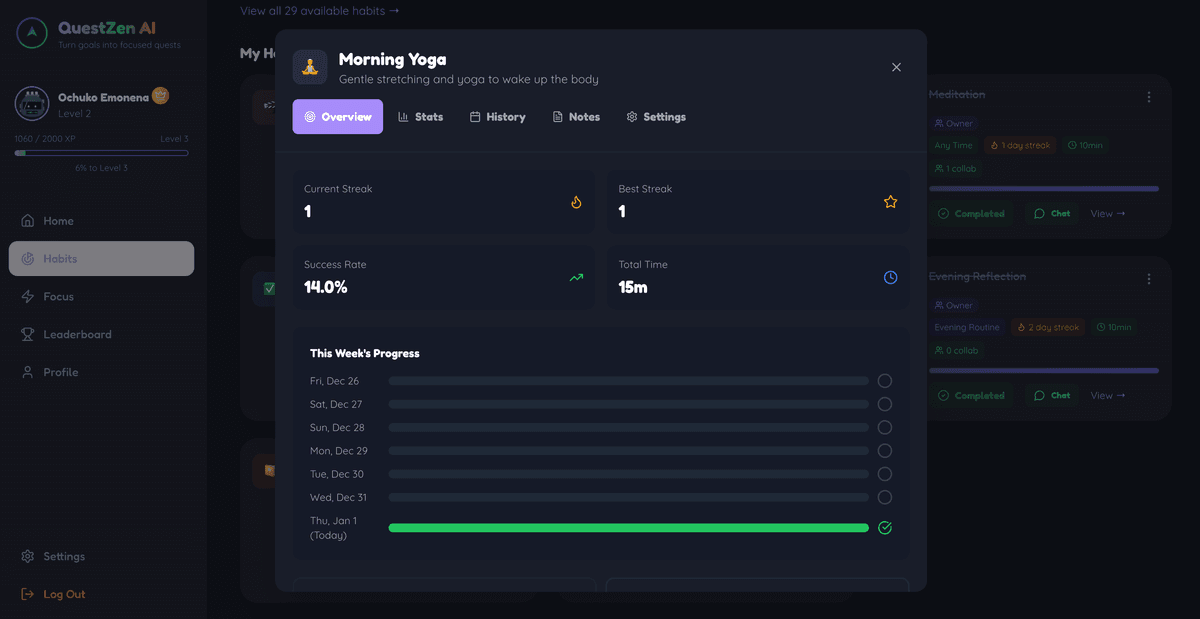The width and height of the screenshot is (1200, 619).
Task: Click the flame icon beside Current Streak
Action: [x=576, y=201]
